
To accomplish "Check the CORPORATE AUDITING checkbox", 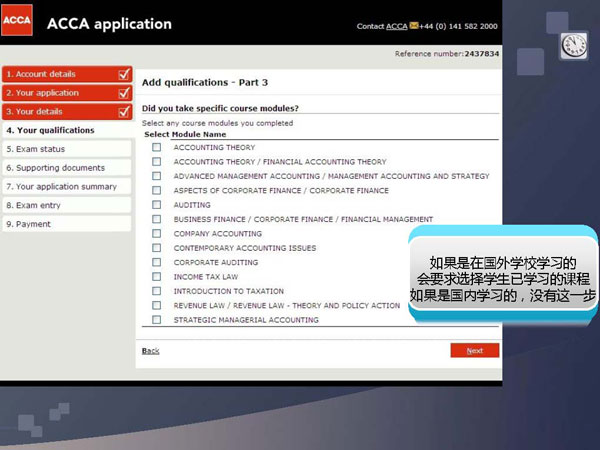I will coord(156,262).
